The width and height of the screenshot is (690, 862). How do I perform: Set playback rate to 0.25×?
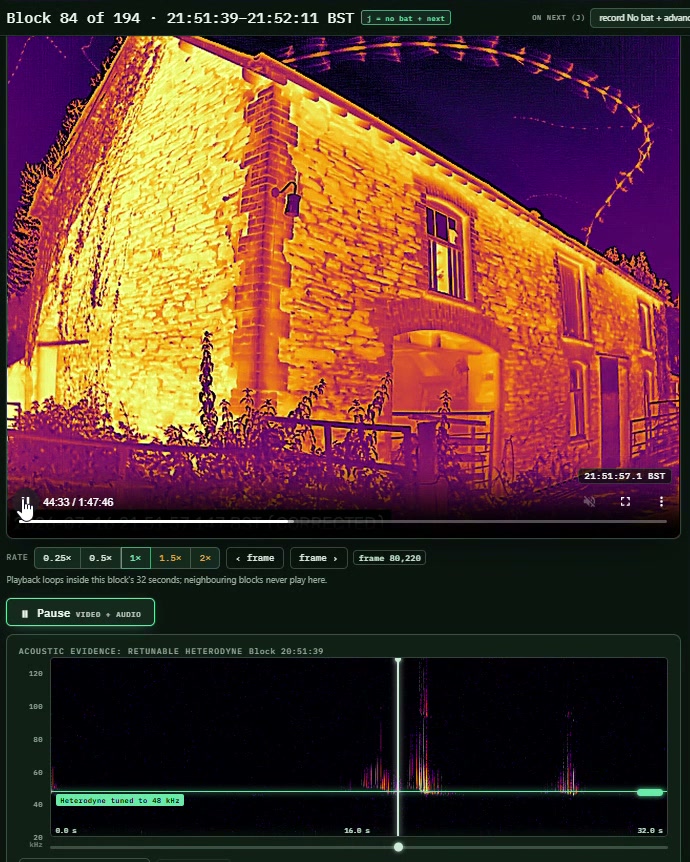coord(57,558)
